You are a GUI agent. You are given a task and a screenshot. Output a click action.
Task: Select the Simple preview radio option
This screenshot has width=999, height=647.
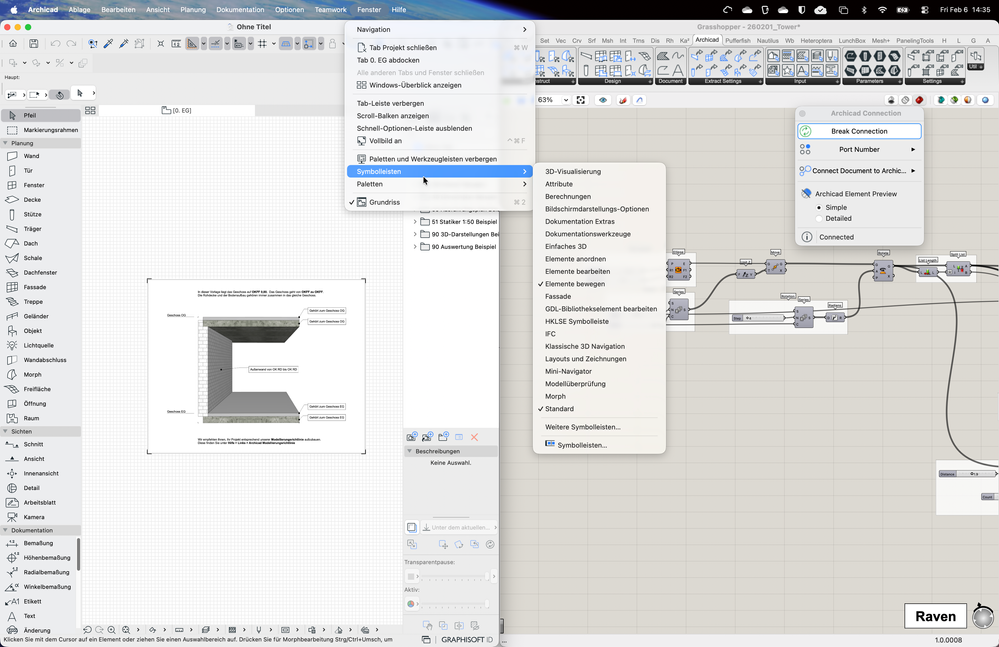(819, 208)
